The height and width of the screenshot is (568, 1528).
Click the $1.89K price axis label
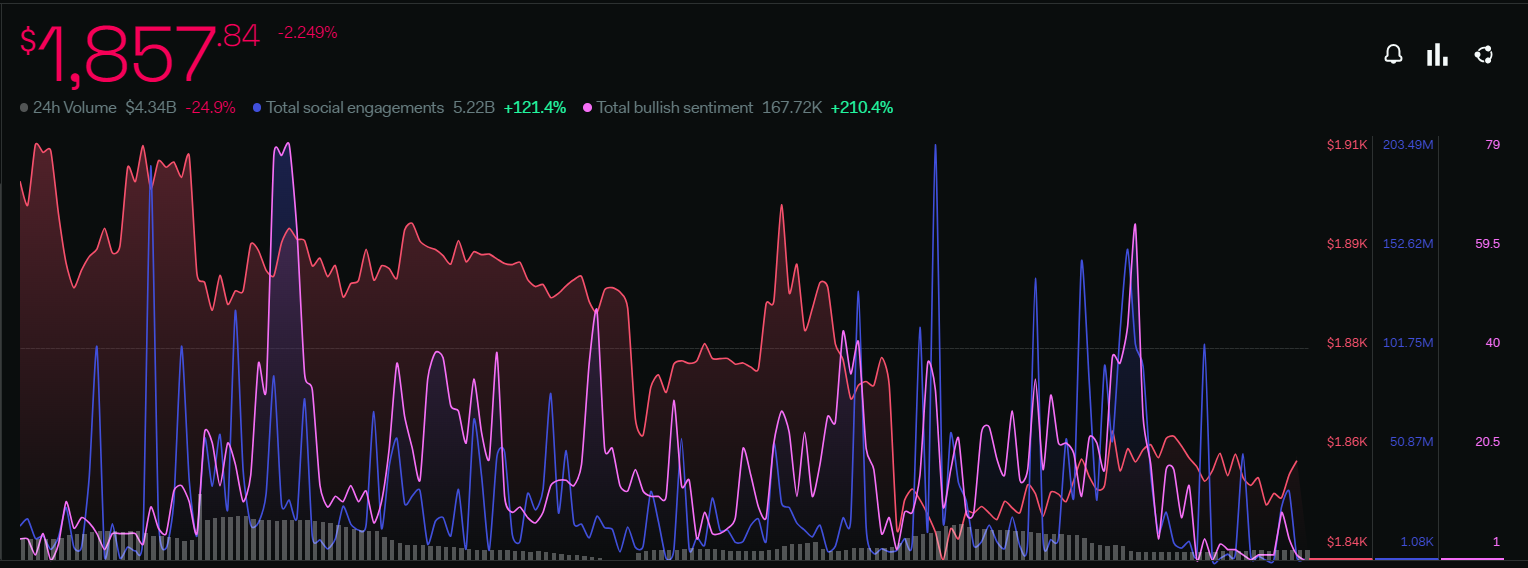click(x=1346, y=244)
